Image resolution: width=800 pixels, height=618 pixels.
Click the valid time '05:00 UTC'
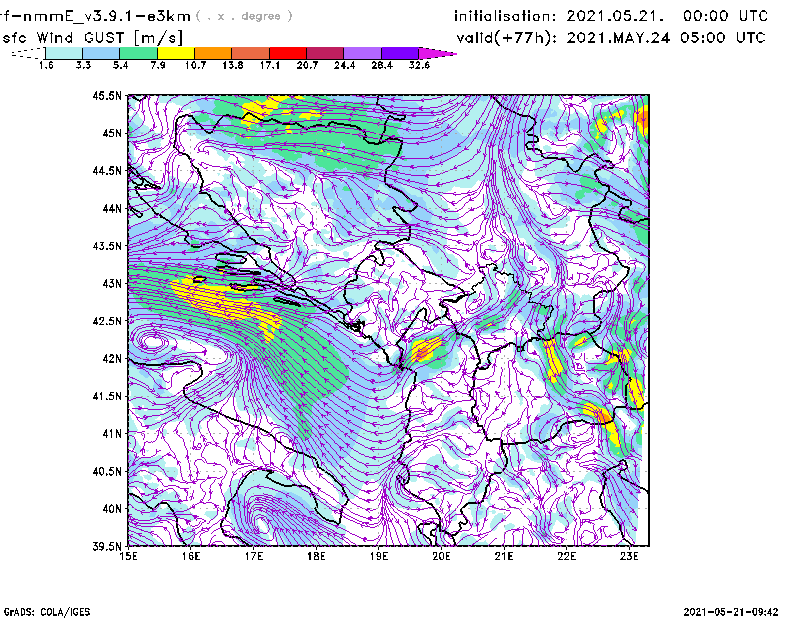722,38
